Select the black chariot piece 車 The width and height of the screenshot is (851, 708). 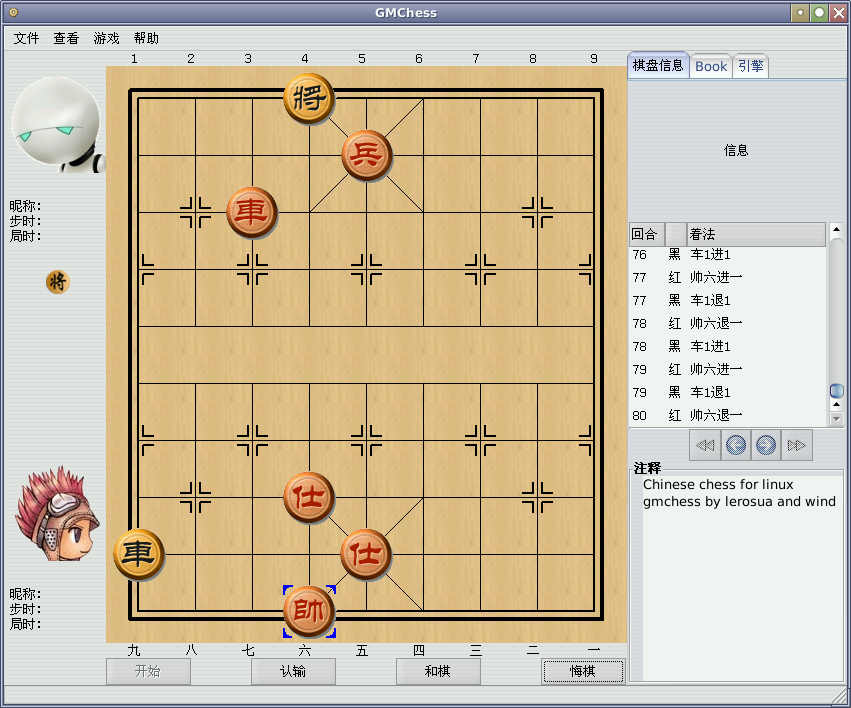tap(138, 554)
